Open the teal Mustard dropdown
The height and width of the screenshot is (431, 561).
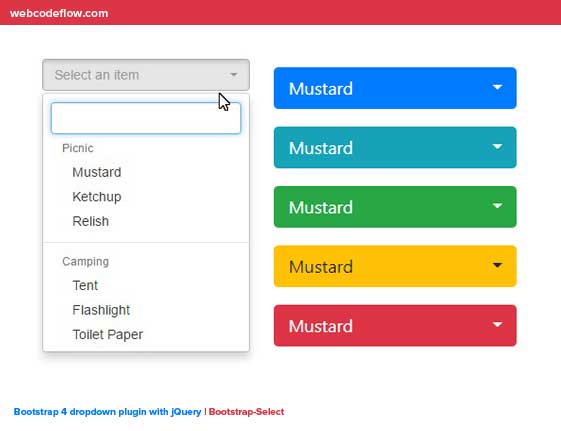[x=395, y=147]
